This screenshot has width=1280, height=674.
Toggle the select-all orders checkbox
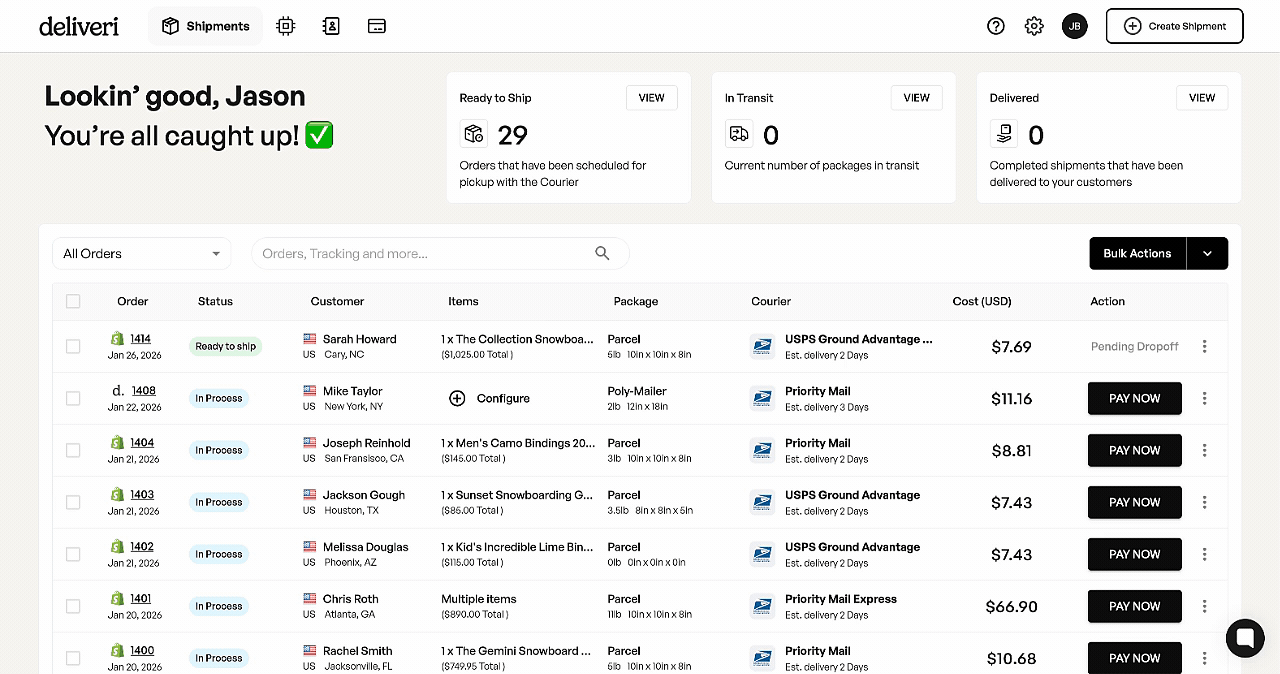pos(73,301)
